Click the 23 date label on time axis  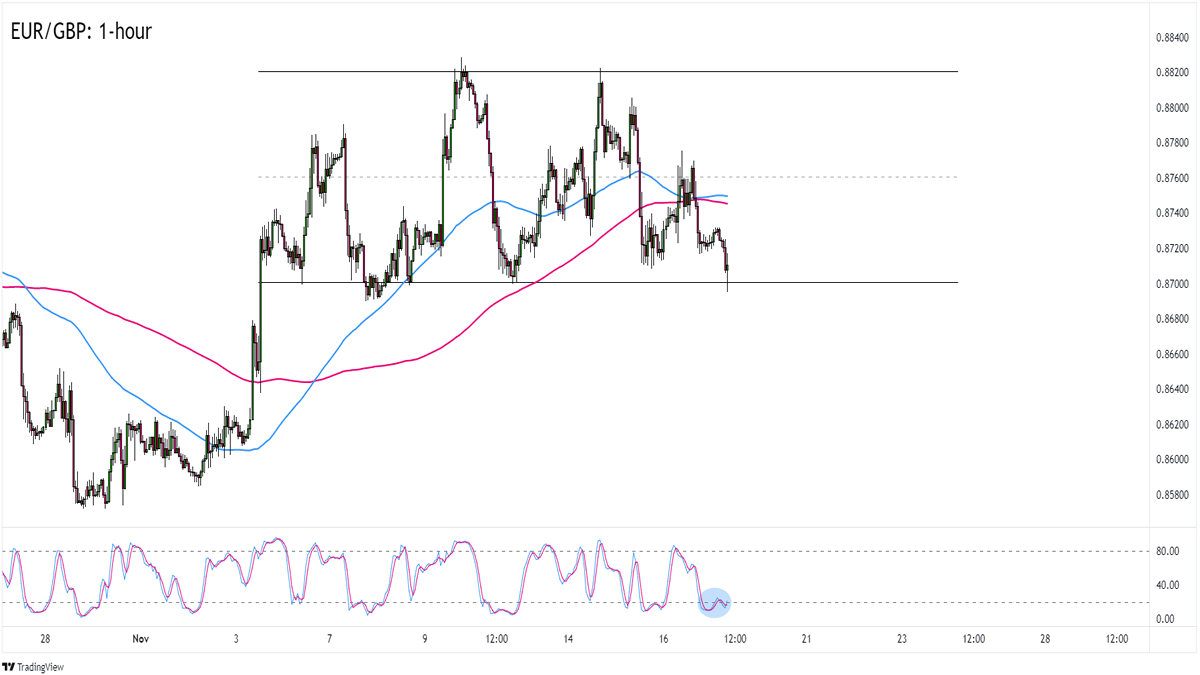pos(902,639)
